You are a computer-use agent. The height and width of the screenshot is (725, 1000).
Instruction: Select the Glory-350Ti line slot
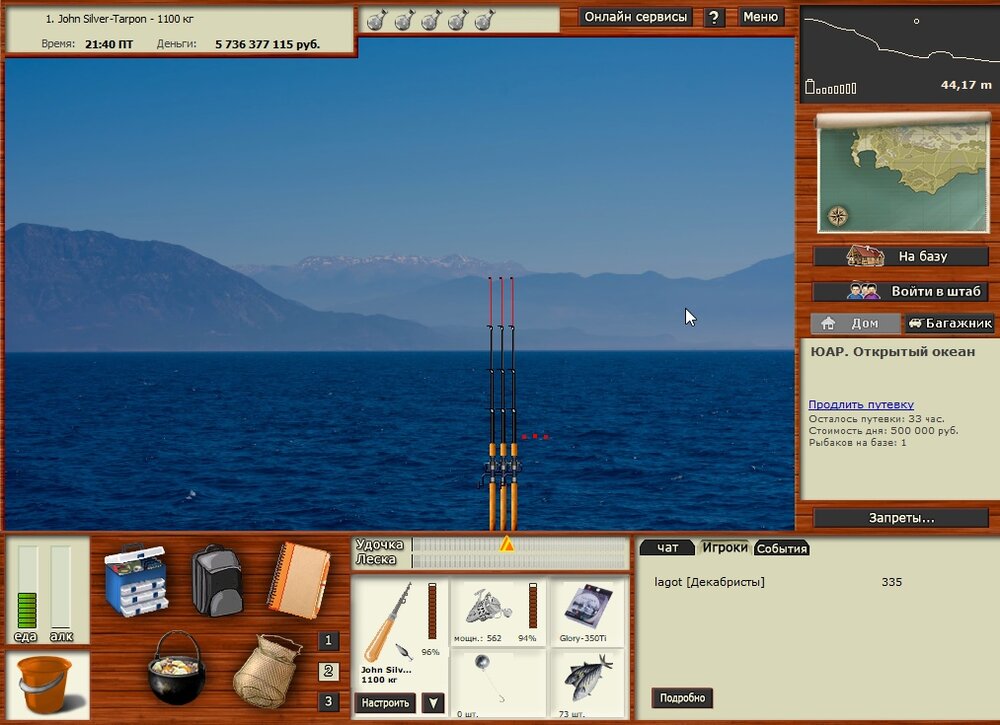pyautogui.click(x=587, y=612)
